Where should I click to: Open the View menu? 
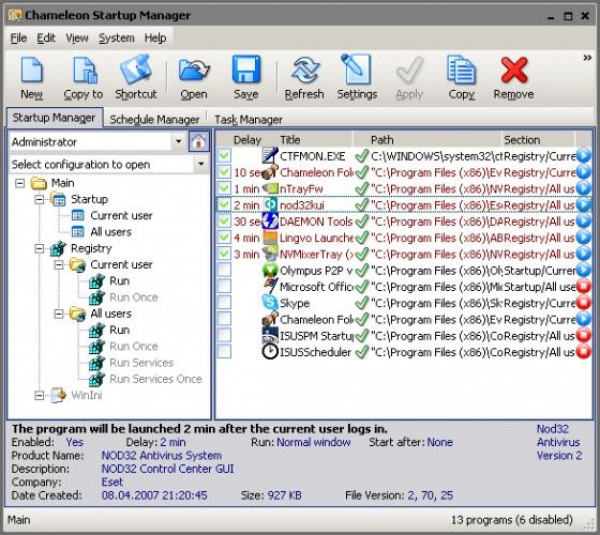tap(77, 38)
